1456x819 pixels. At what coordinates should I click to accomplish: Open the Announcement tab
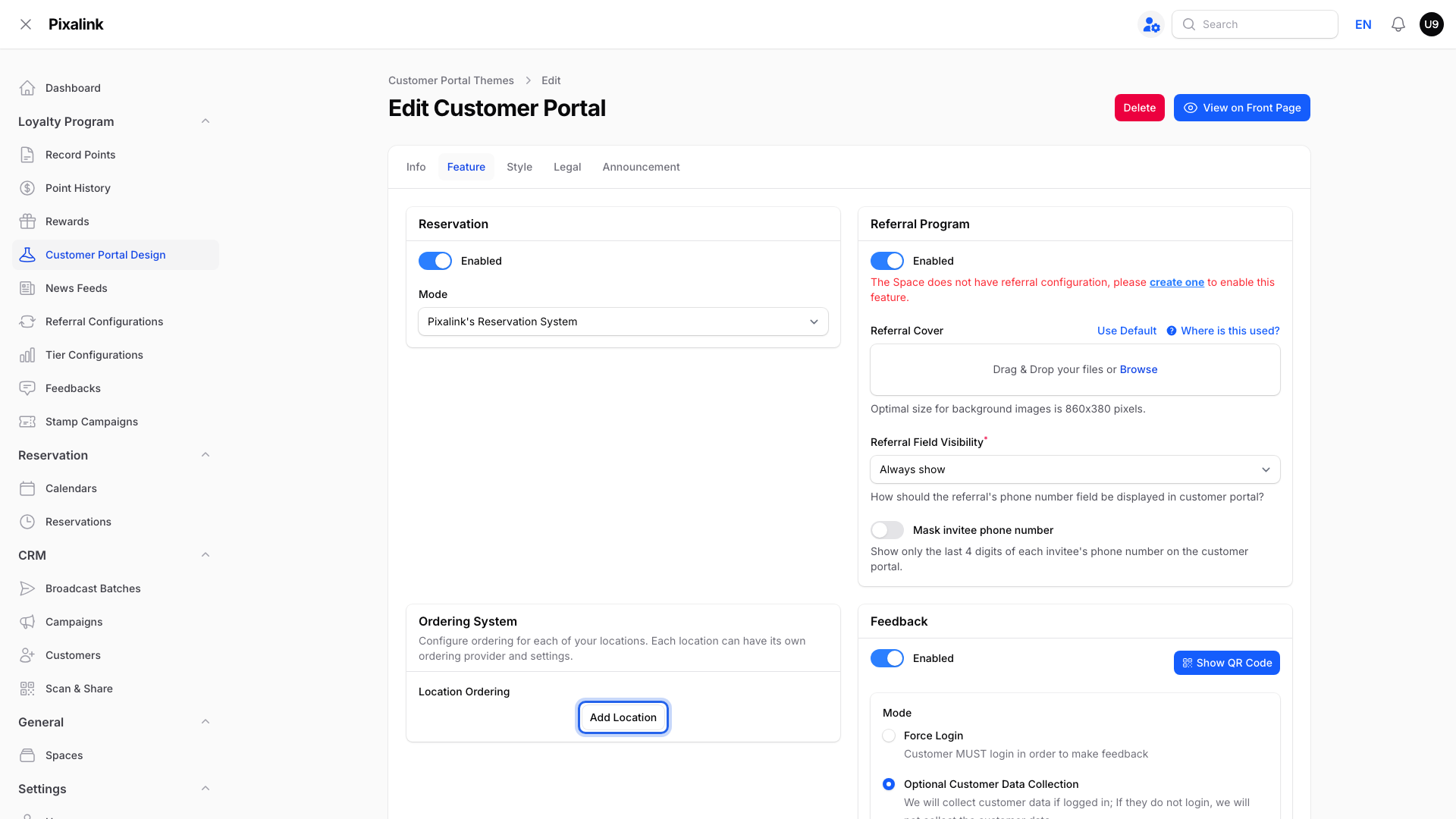click(642, 167)
